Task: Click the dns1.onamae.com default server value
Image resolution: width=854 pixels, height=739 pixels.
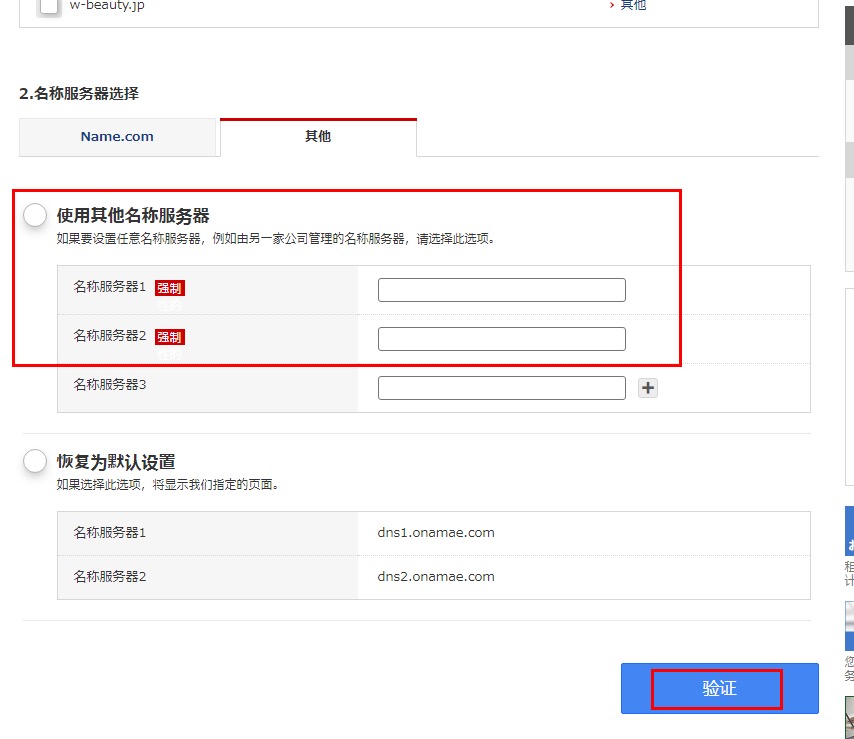Action: [x=436, y=532]
